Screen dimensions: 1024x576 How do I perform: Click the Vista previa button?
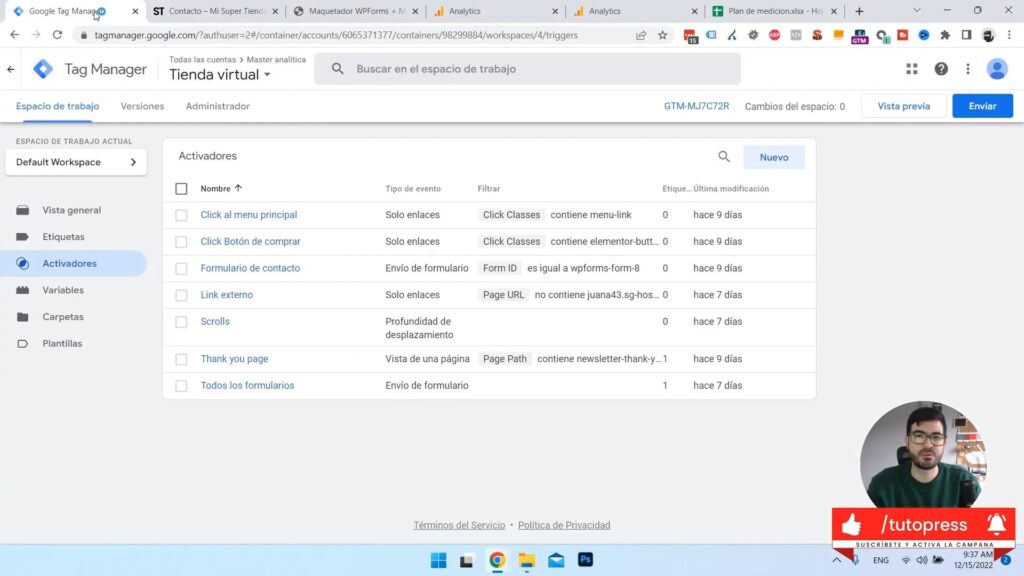(903, 106)
